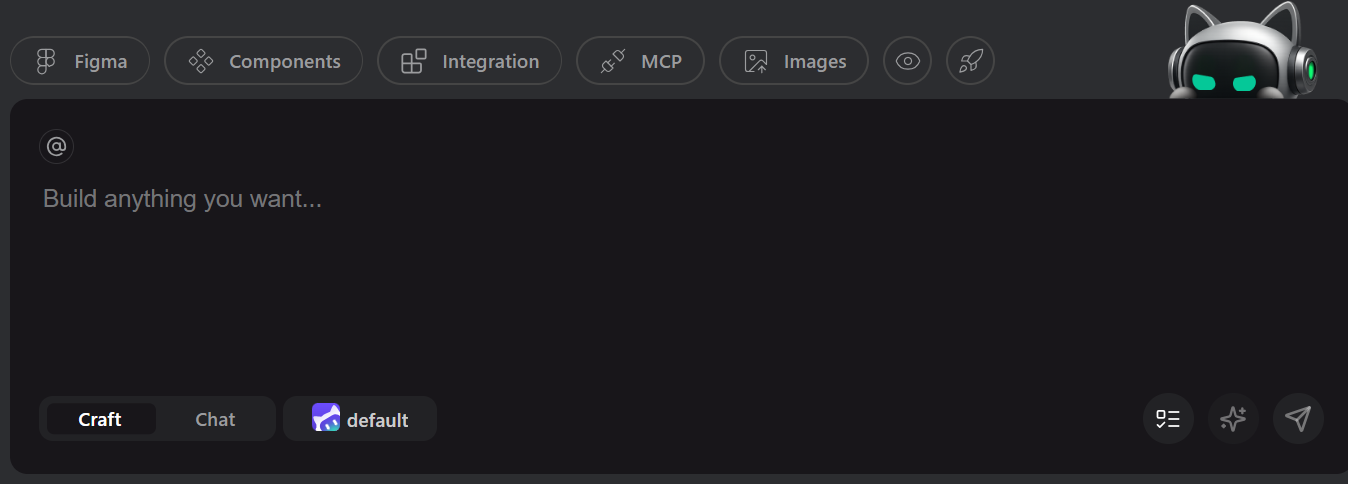Toggle the eye preview icon
1348x484 pixels.
coord(907,61)
